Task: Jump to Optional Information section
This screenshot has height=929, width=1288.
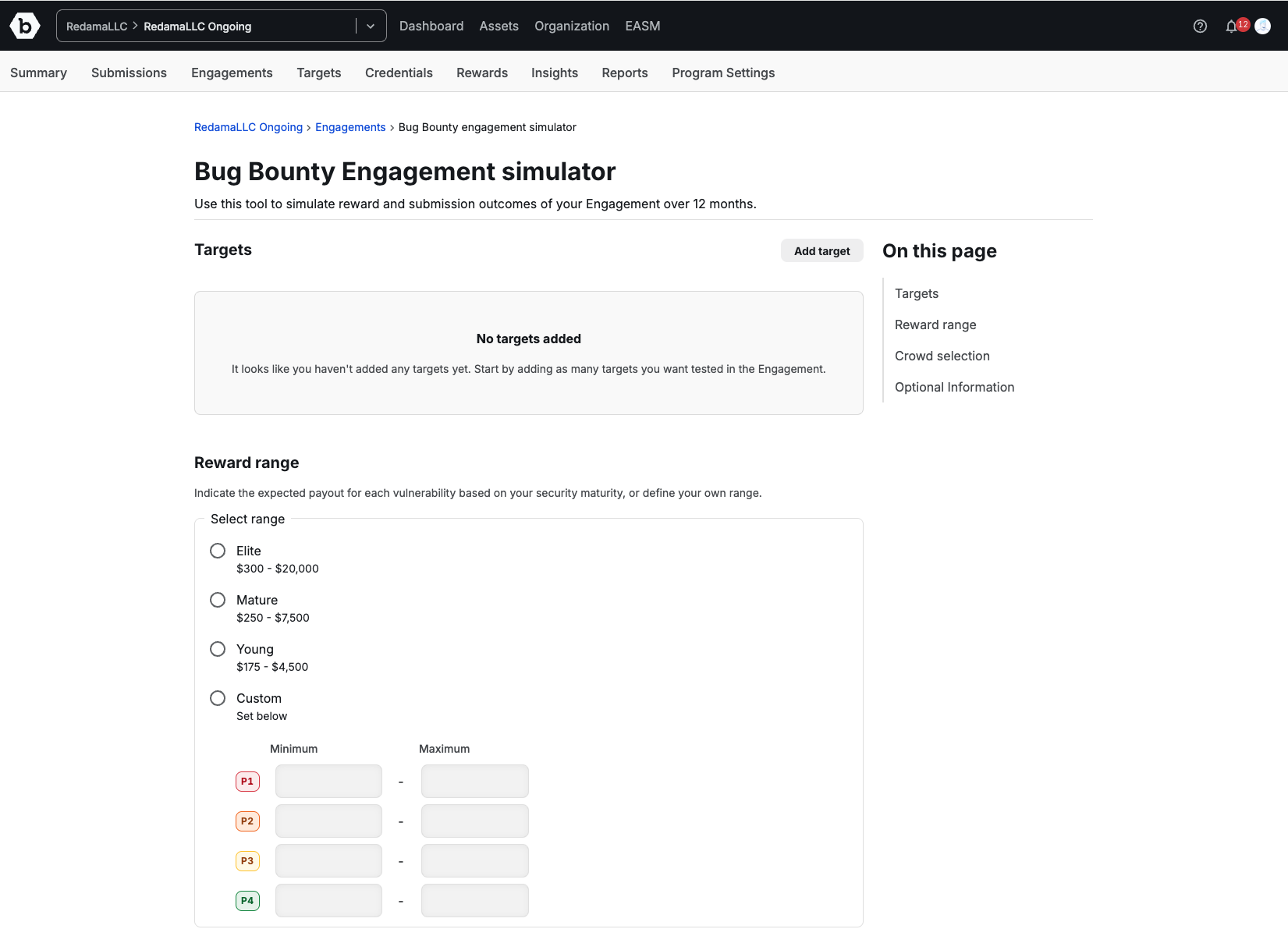Action: (x=955, y=387)
